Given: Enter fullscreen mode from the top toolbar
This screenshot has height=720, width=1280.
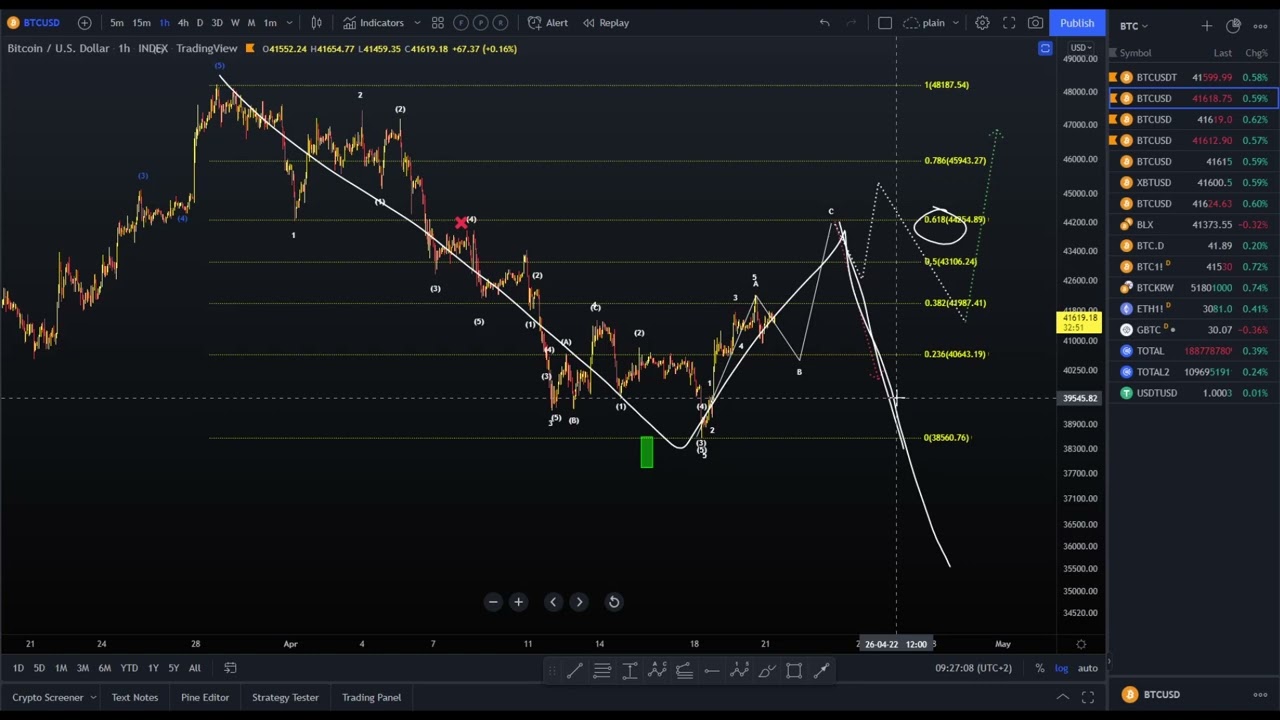Looking at the screenshot, I should [x=1009, y=22].
